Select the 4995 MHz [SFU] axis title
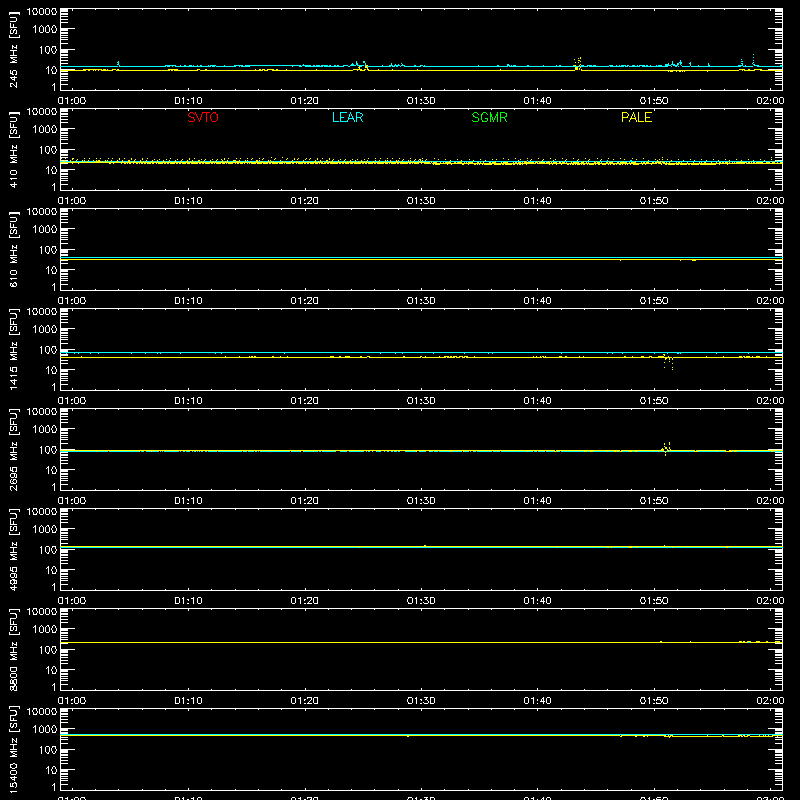 [x=13, y=549]
